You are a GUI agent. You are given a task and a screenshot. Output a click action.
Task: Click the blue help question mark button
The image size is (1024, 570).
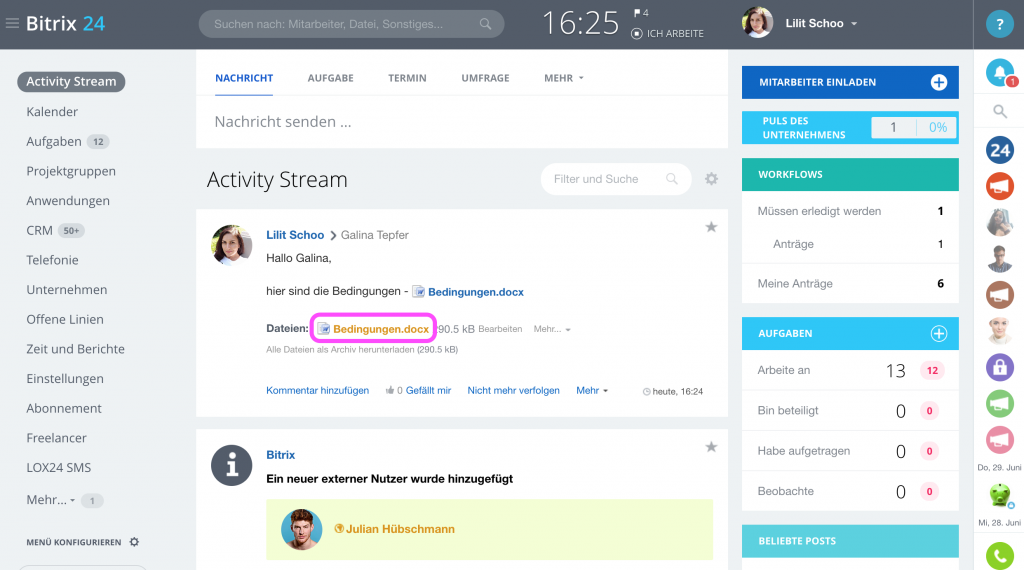click(999, 24)
